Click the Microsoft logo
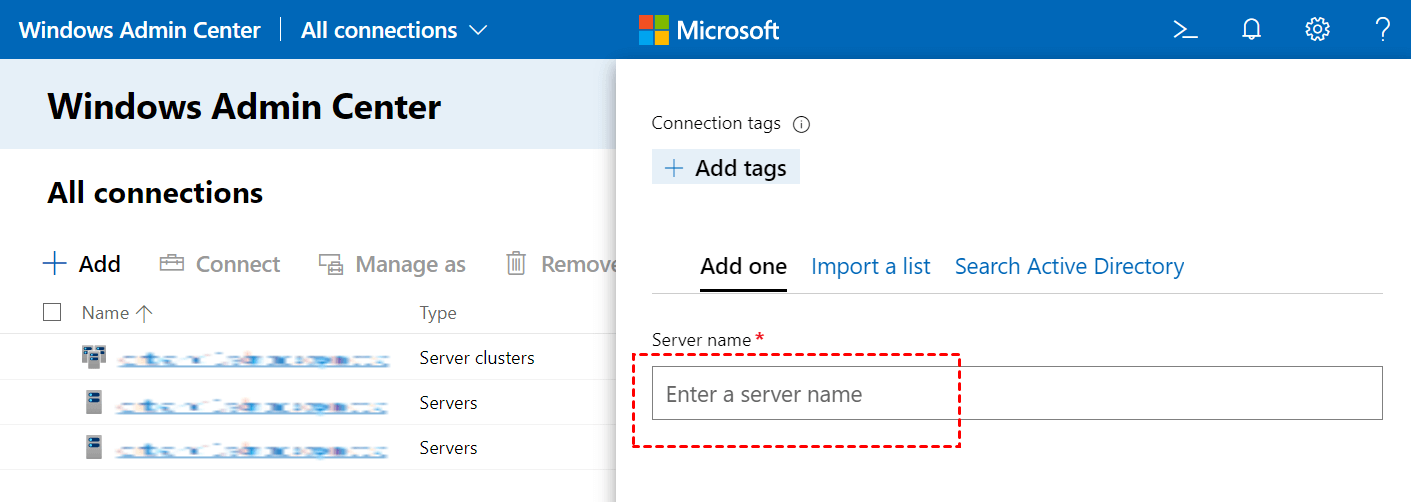 pyautogui.click(x=709, y=30)
